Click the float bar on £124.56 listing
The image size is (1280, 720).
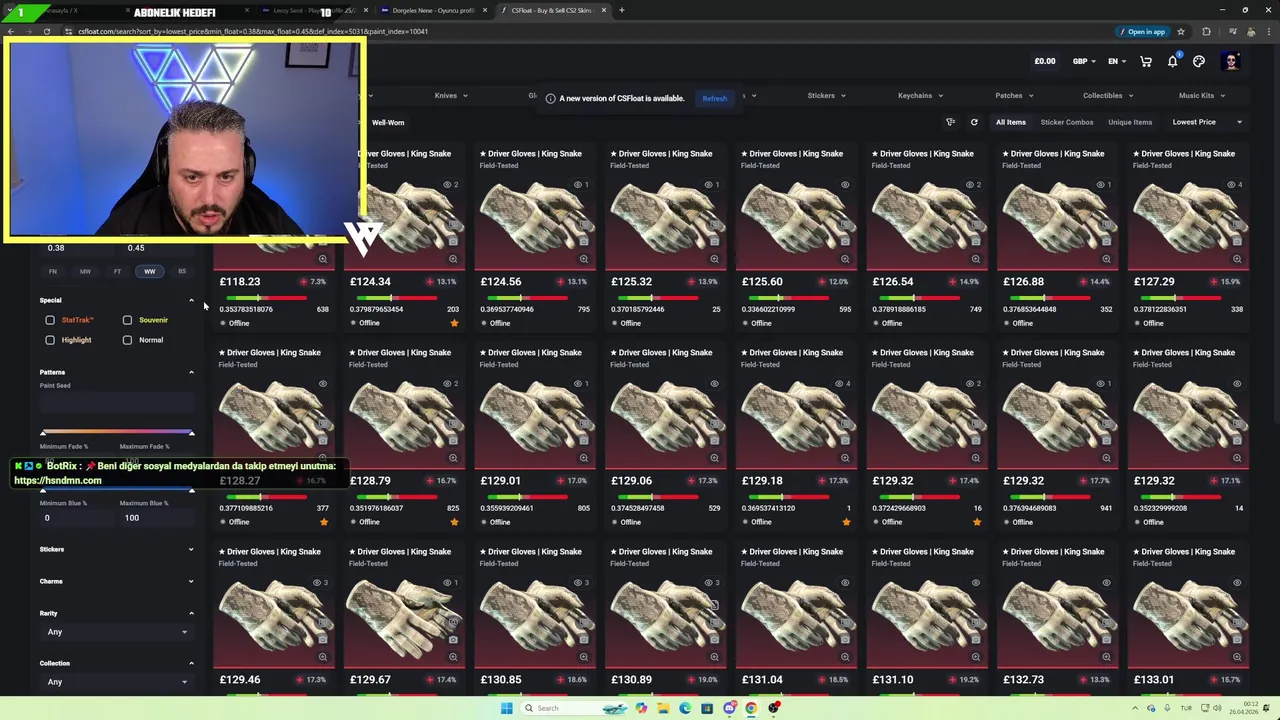click(527, 298)
